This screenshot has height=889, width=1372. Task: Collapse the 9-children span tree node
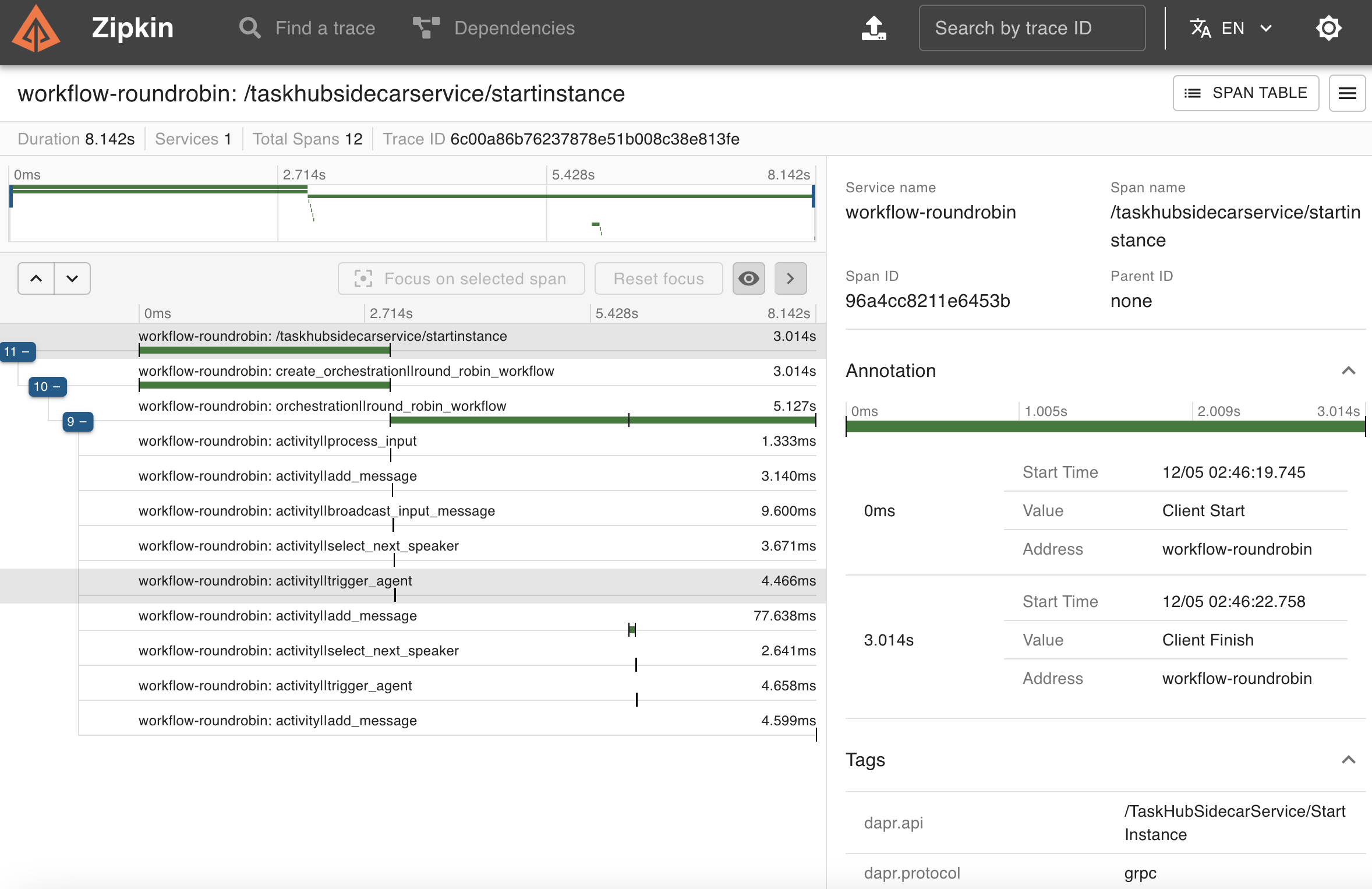point(78,422)
